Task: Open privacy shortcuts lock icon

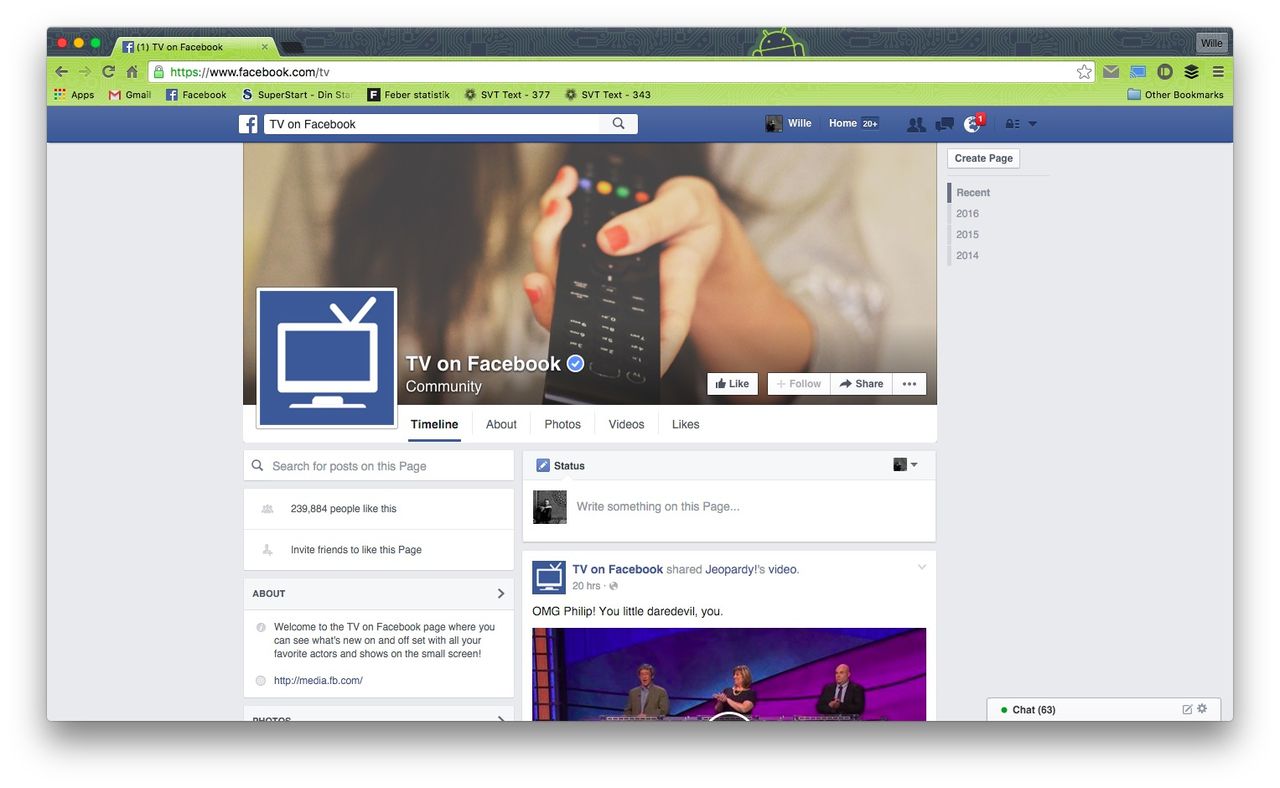Action: click(1012, 124)
